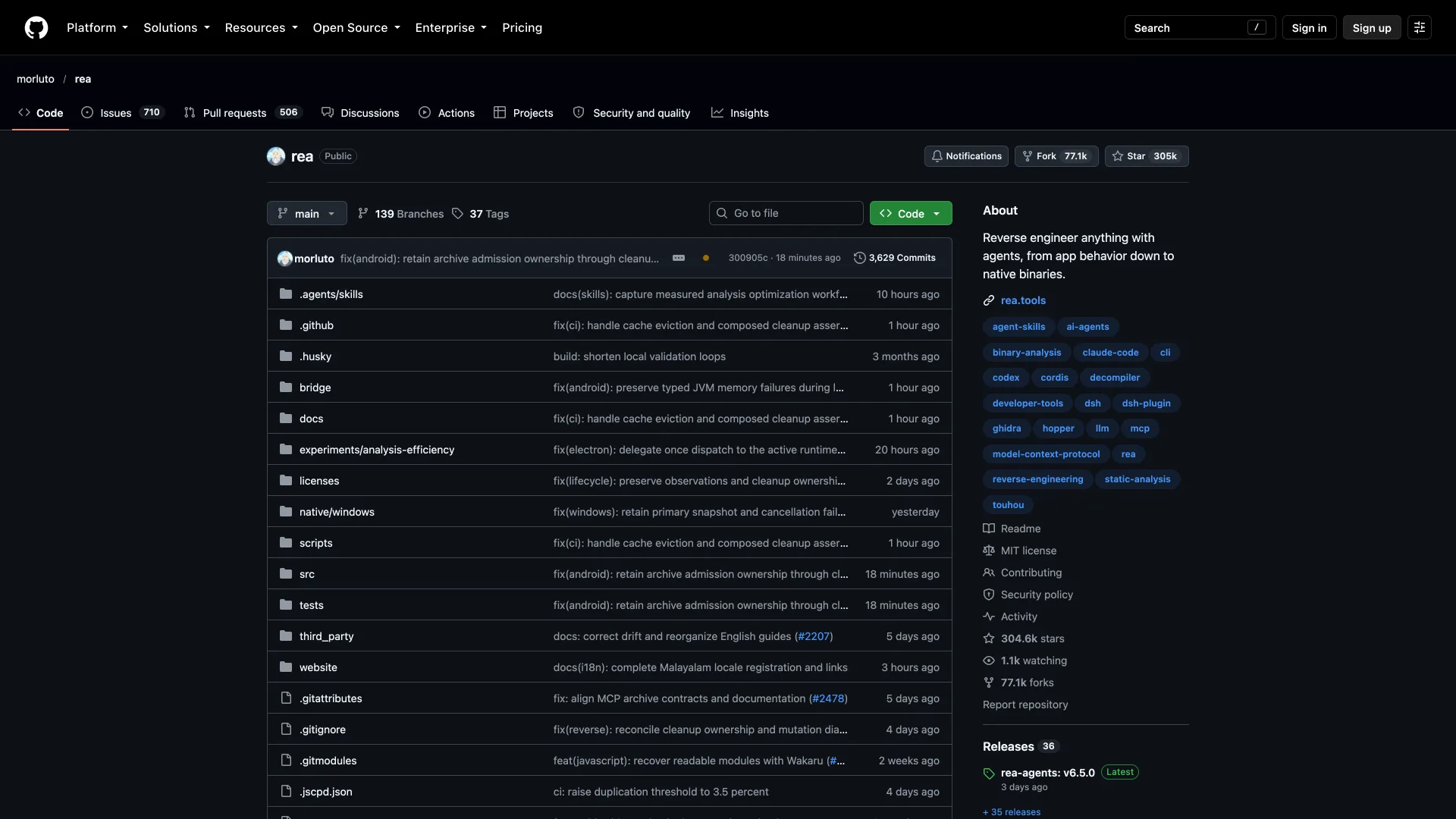The width and height of the screenshot is (1456, 819).
Task: Click the Sign in button
Action: (1309, 27)
